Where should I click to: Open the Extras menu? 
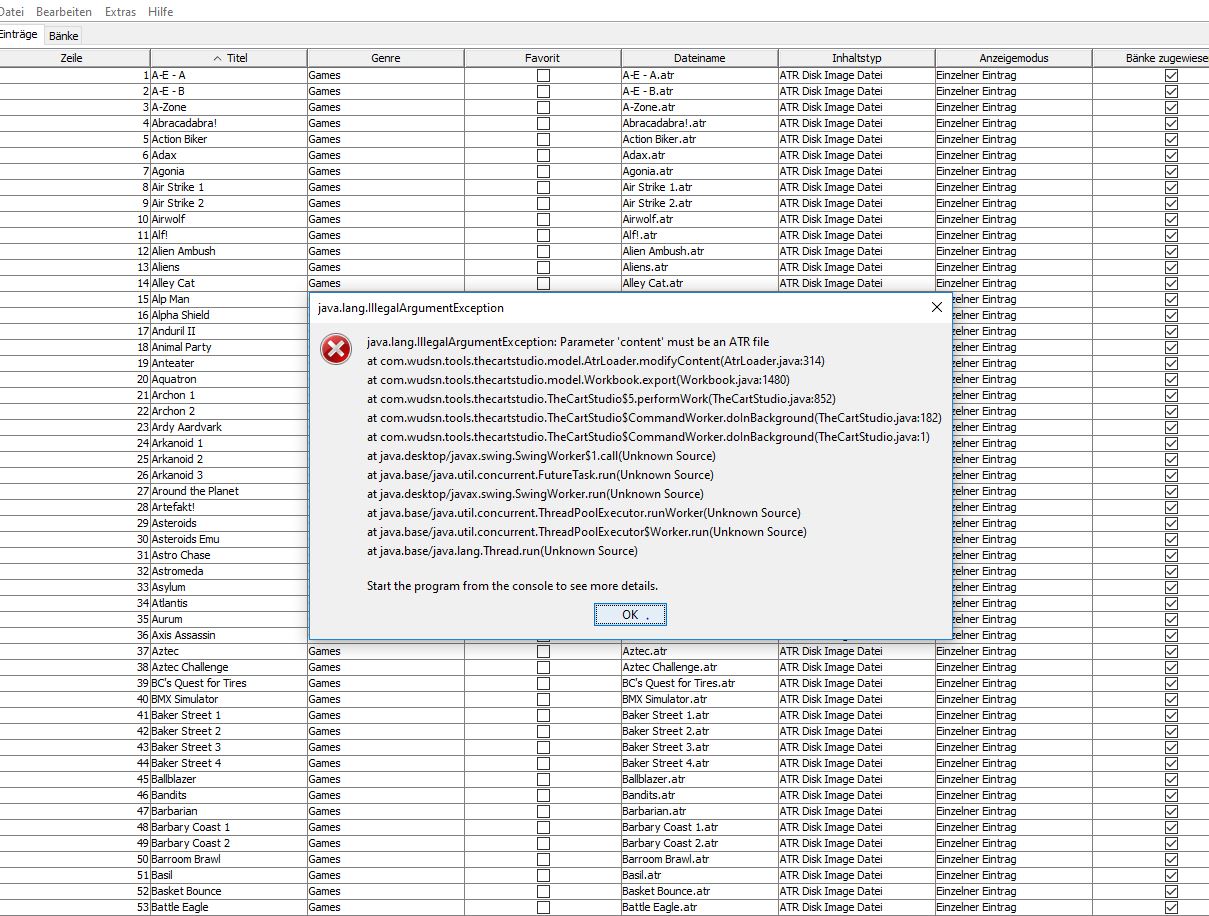coord(121,12)
